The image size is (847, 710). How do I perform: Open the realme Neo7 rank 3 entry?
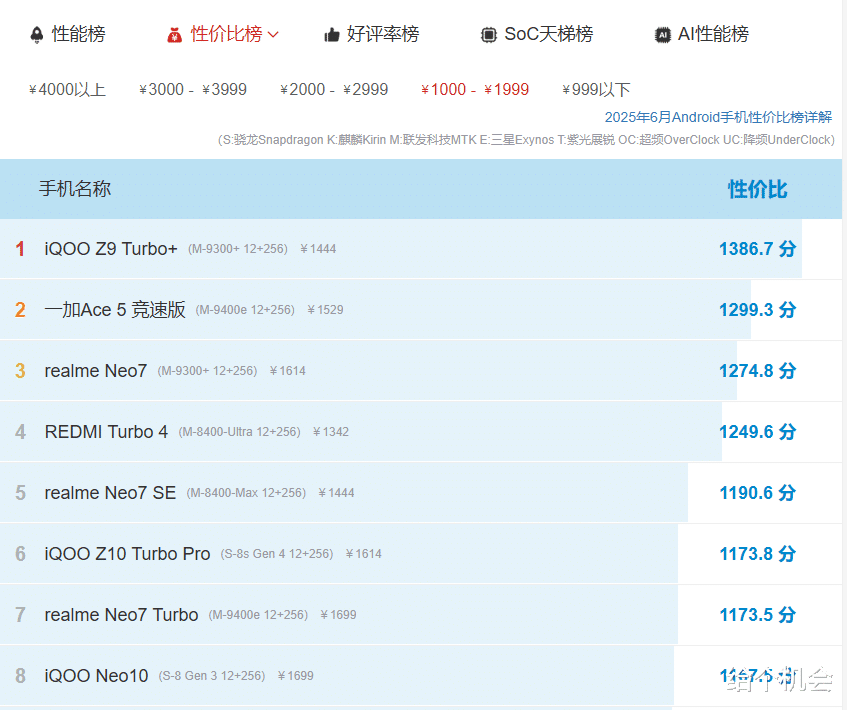click(x=96, y=371)
